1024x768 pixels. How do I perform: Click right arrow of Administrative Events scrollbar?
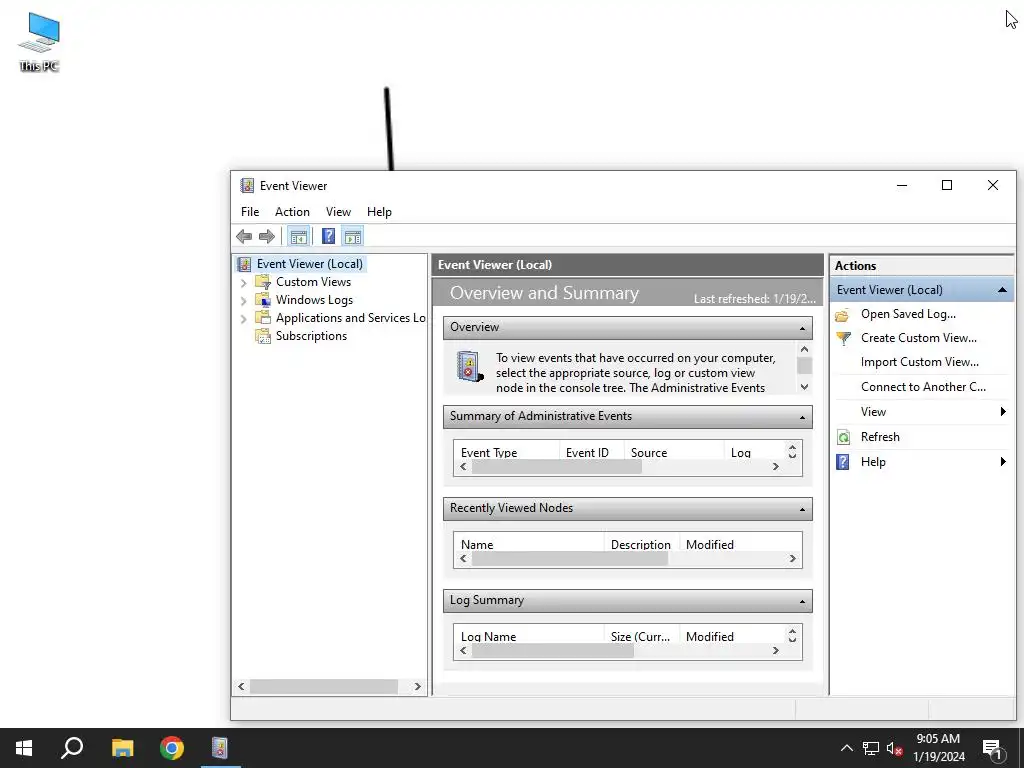coord(775,467)
